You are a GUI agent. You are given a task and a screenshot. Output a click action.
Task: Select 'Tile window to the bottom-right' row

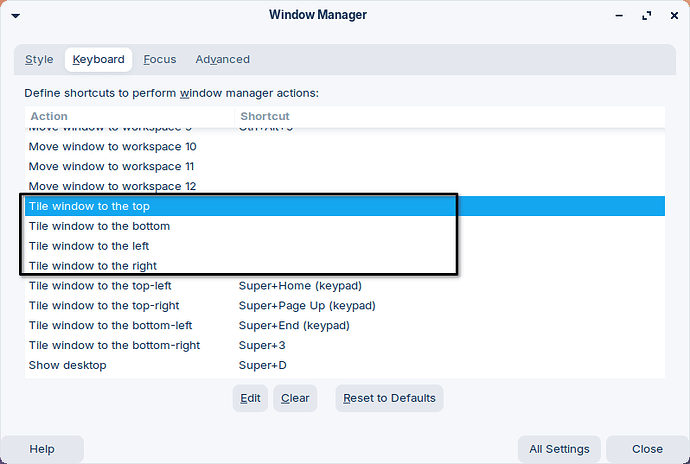click(114, 346)
